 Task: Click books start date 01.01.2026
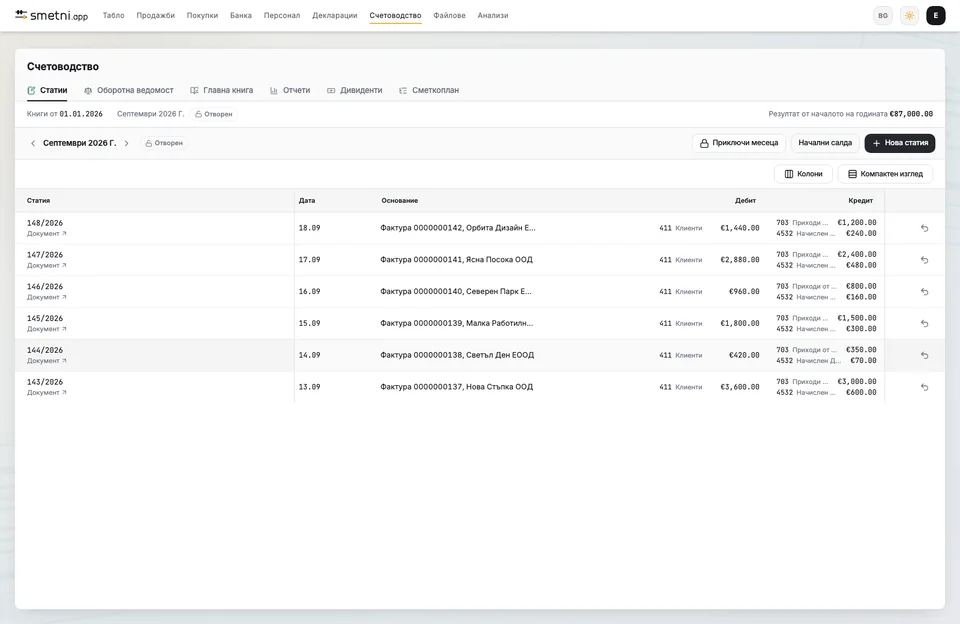click(x=81, y=114)
